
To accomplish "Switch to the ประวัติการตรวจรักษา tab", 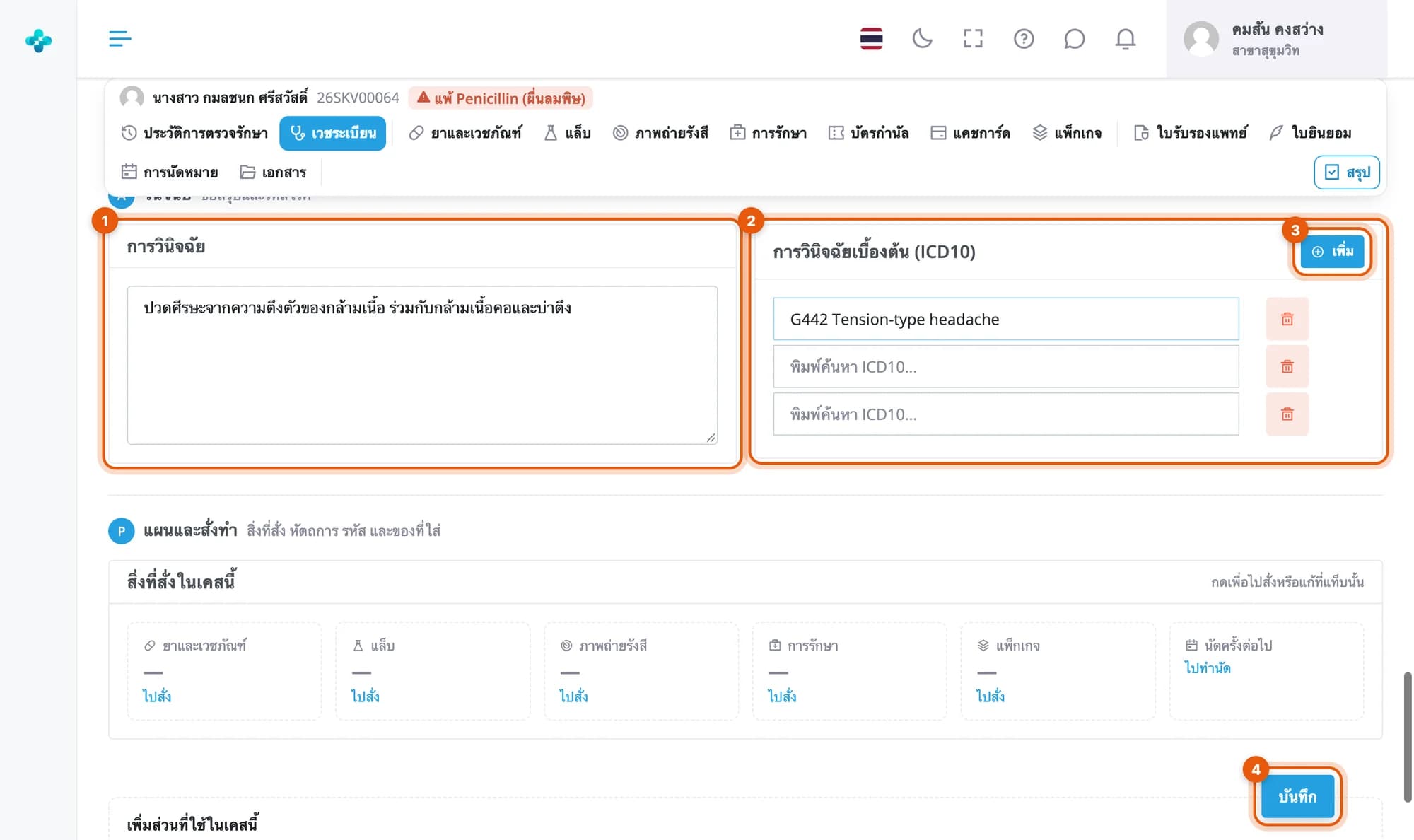I will point(194,133).
